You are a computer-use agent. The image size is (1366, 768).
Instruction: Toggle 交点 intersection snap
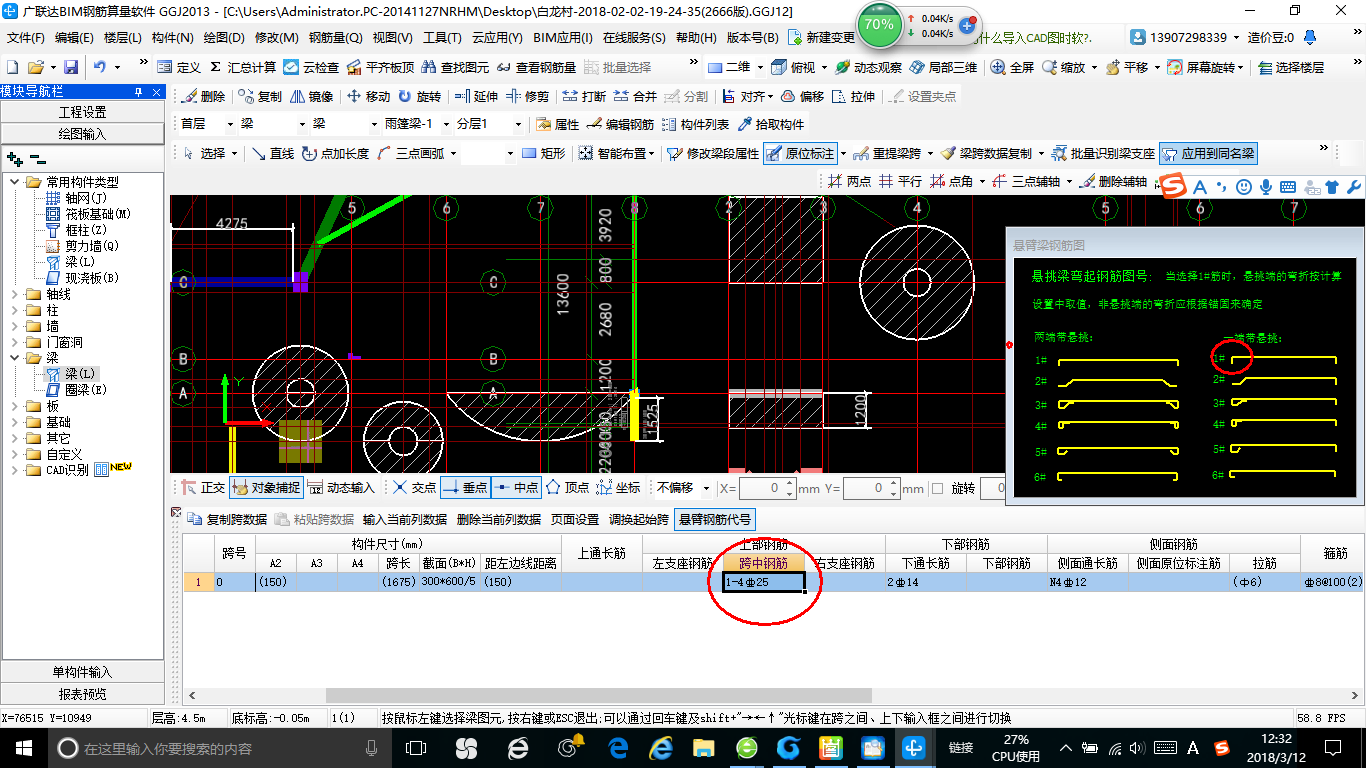click(414, 488)
